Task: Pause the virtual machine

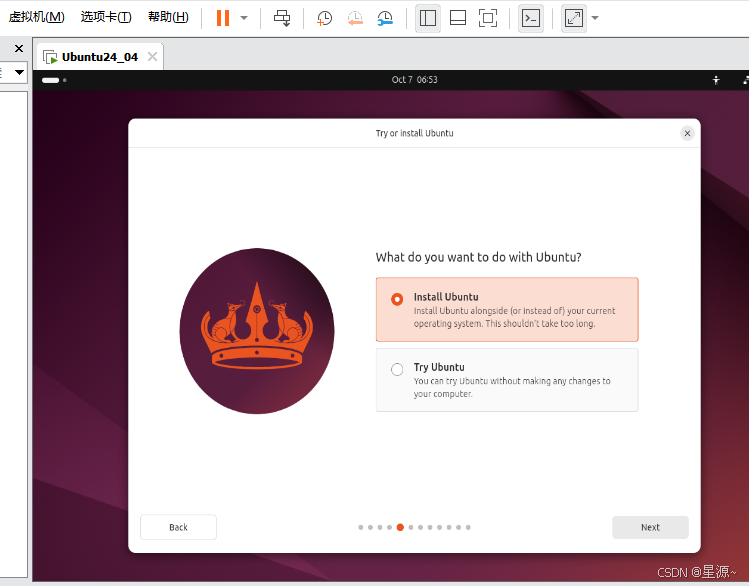Action: click(223, 18)
